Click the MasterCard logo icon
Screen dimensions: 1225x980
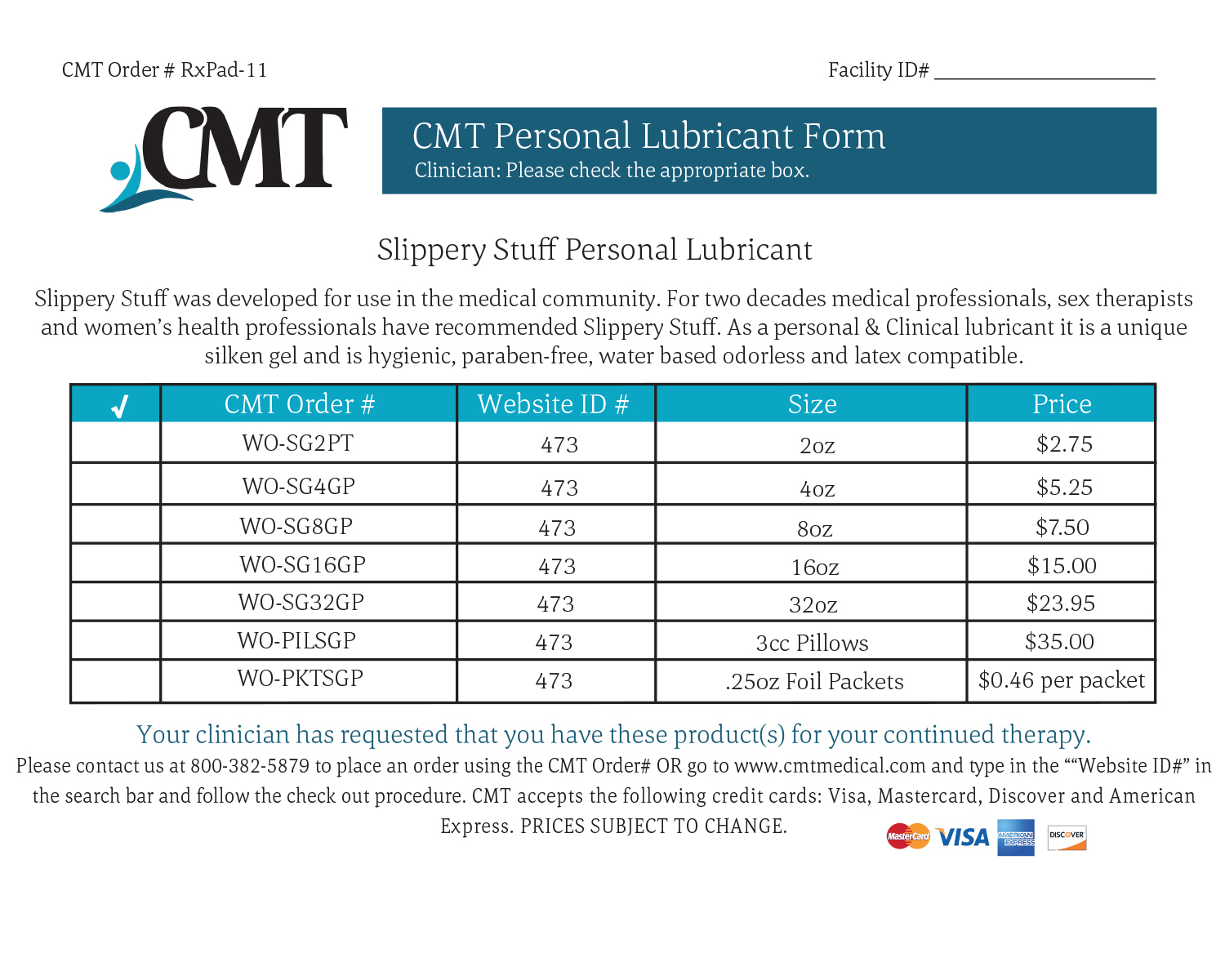pos(907,836)
